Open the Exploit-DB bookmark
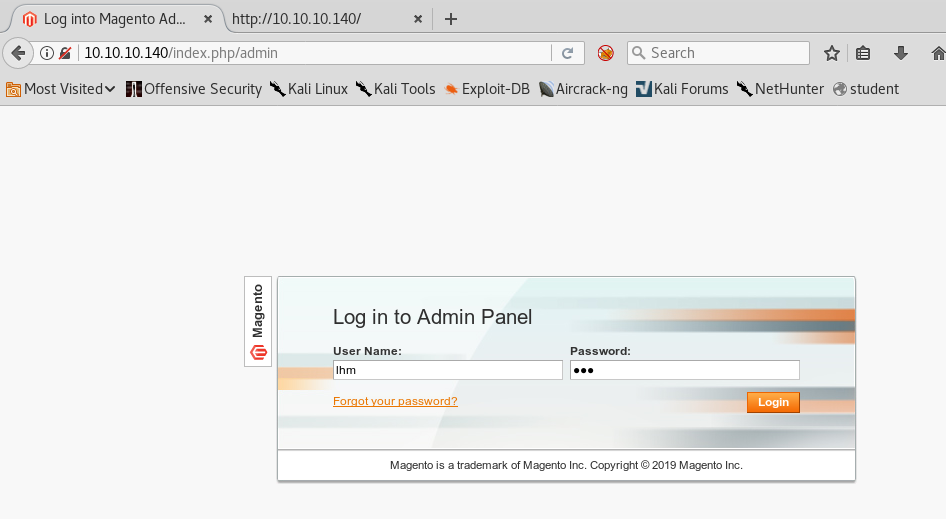Screen dimensions: 946x519 pos(487,89)
